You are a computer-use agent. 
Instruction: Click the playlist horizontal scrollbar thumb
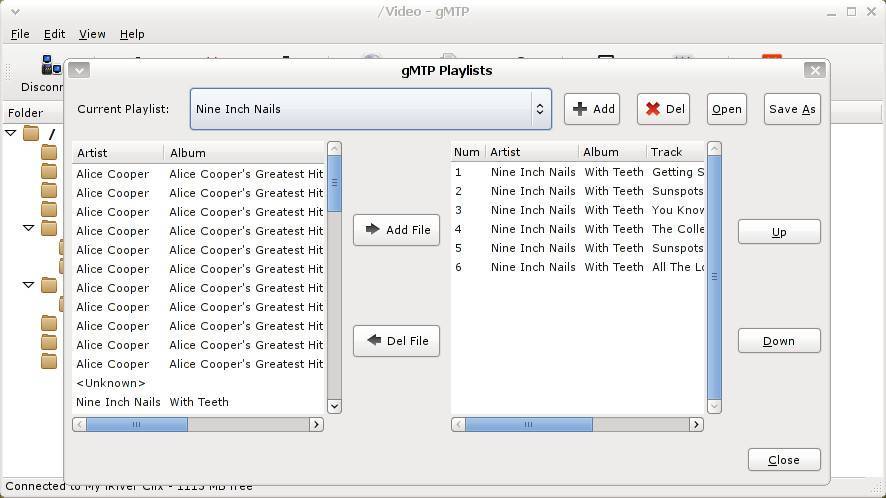(x=529, y=425)
